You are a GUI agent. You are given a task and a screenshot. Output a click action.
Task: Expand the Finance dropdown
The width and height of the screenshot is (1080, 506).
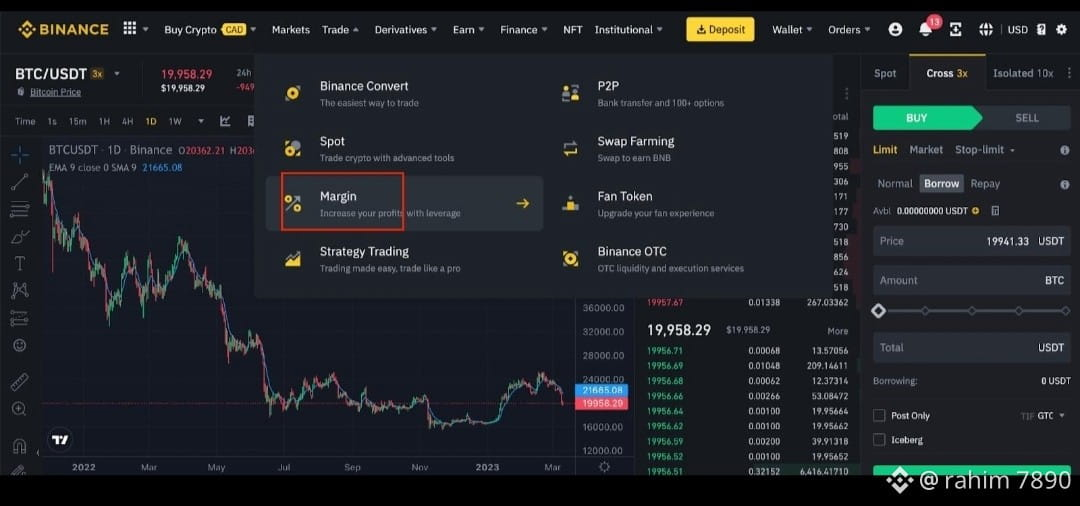pyautogui.click(x=524, y=30)
